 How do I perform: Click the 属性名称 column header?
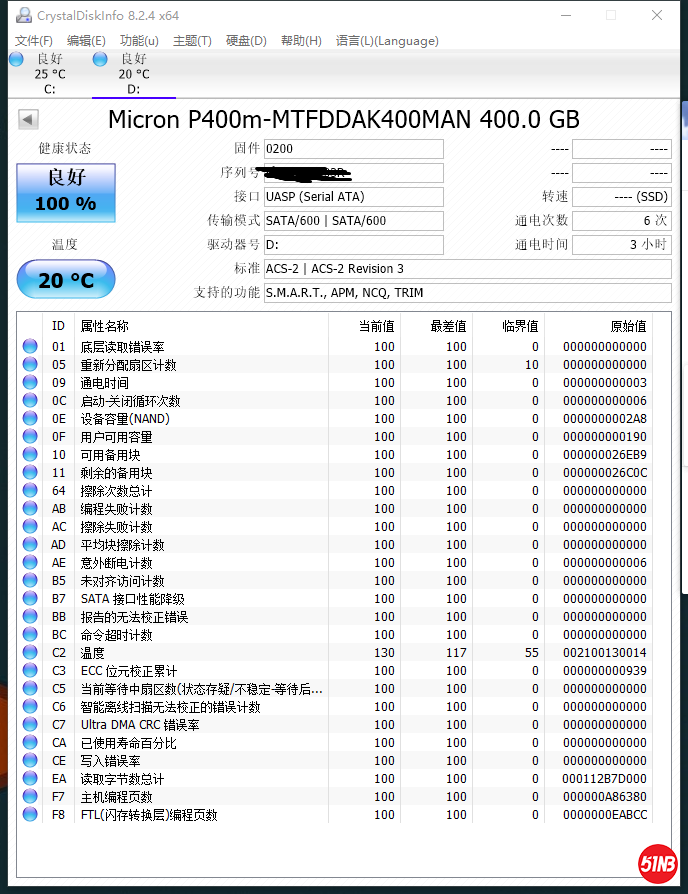point(105,326)
